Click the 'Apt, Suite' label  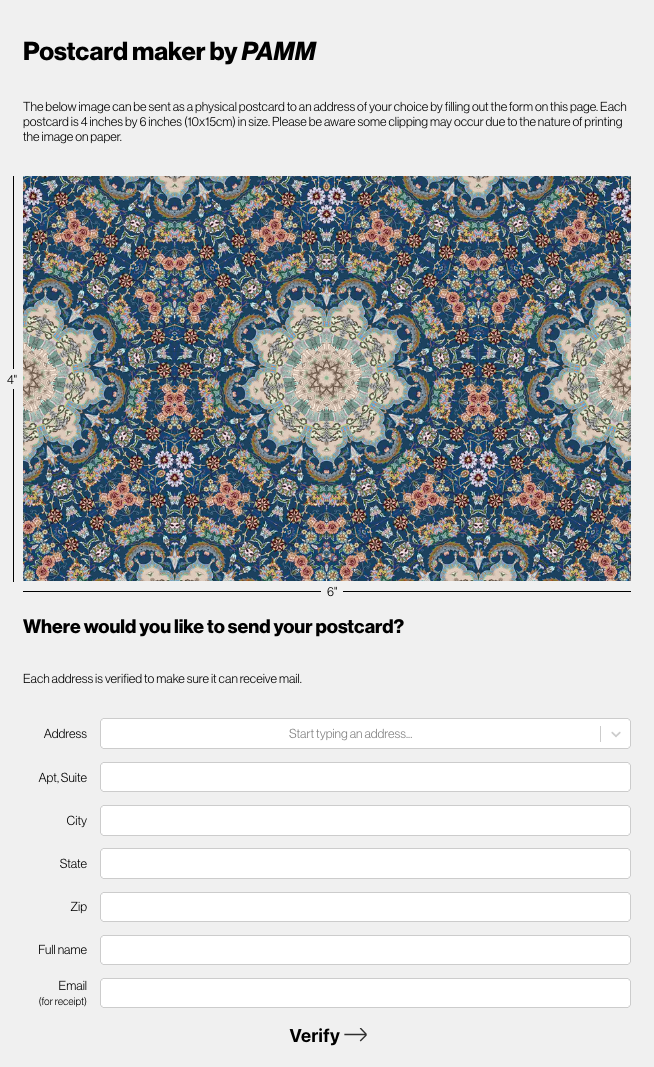(62, 777)
